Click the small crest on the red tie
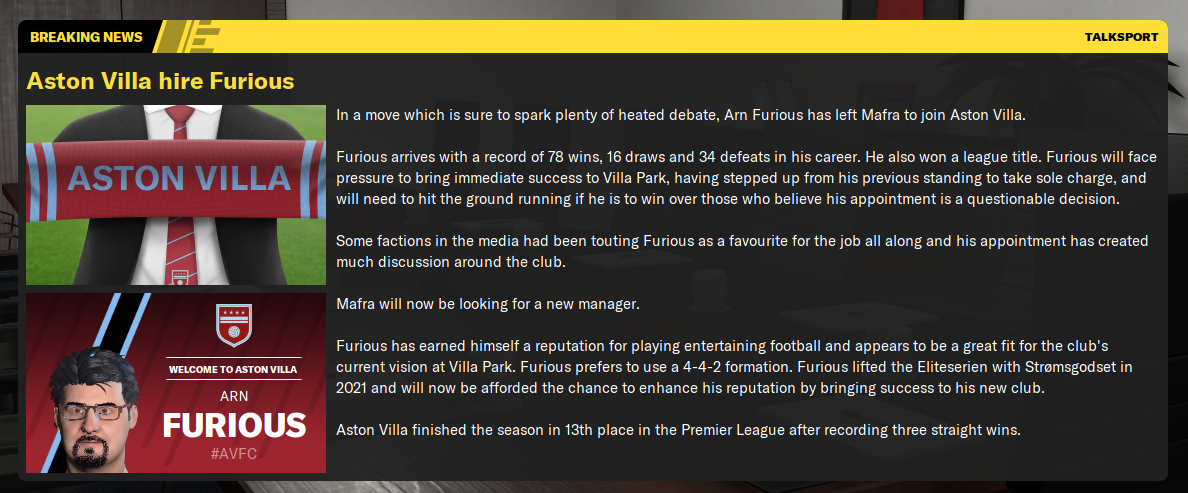The width and height of the screenshot is (1188, 493). 180,275
